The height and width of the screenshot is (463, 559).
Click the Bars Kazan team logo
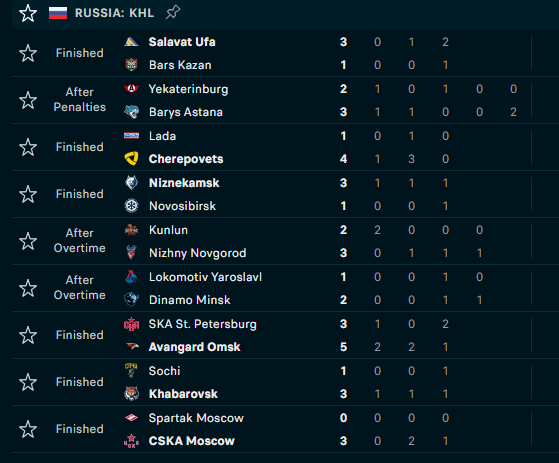click(131, 65)
